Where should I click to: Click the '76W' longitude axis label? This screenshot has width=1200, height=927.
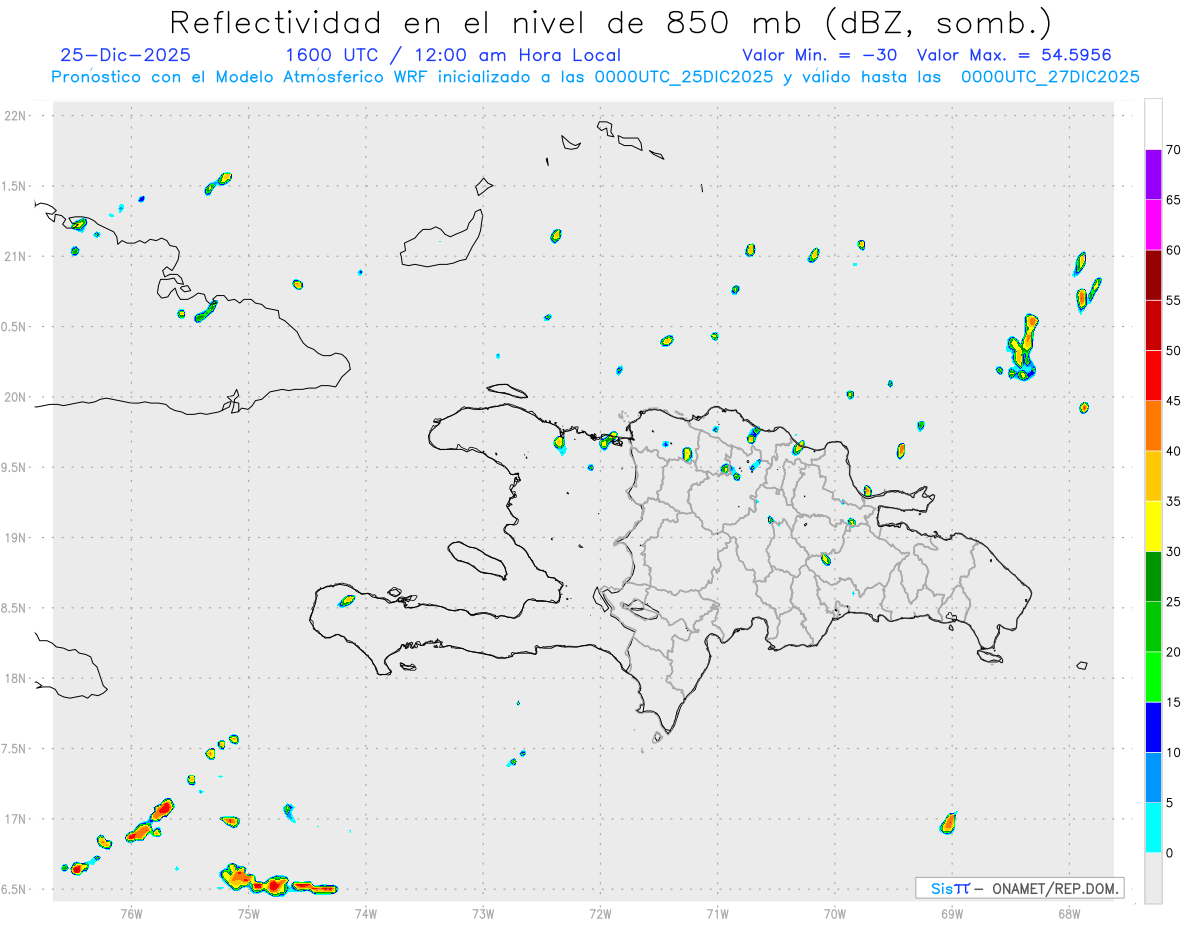click(x=131, y=913)
